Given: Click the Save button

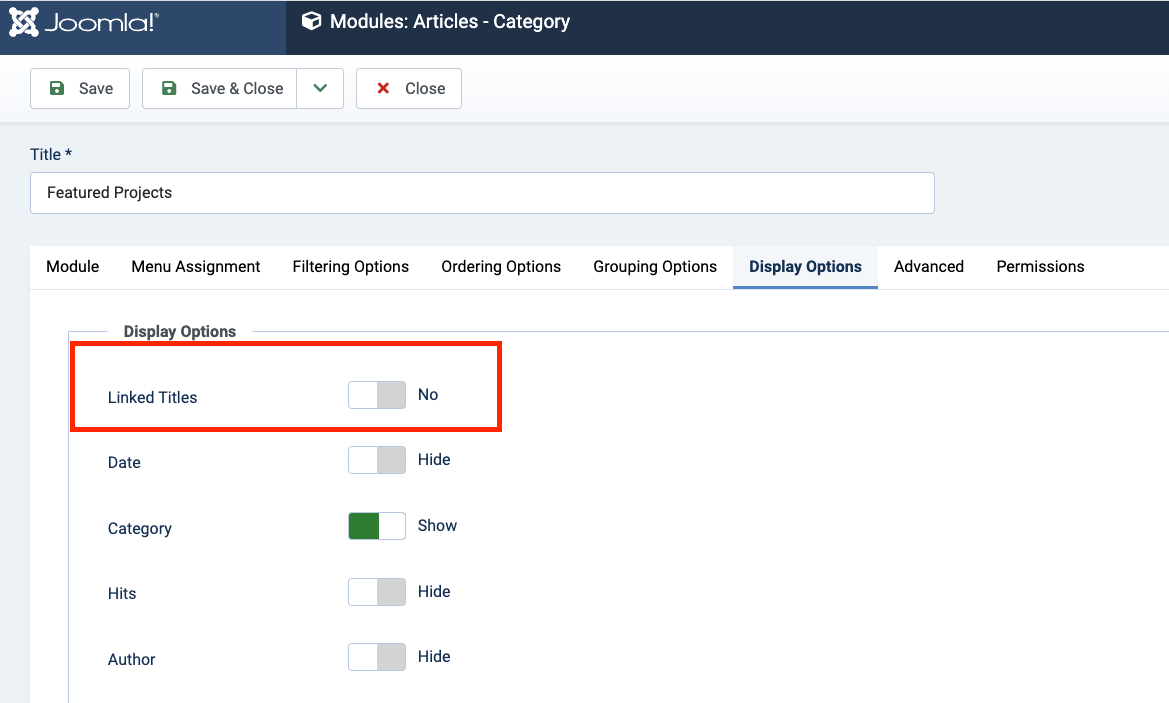Looking at the screenshot, I should (x=80, y=88).
